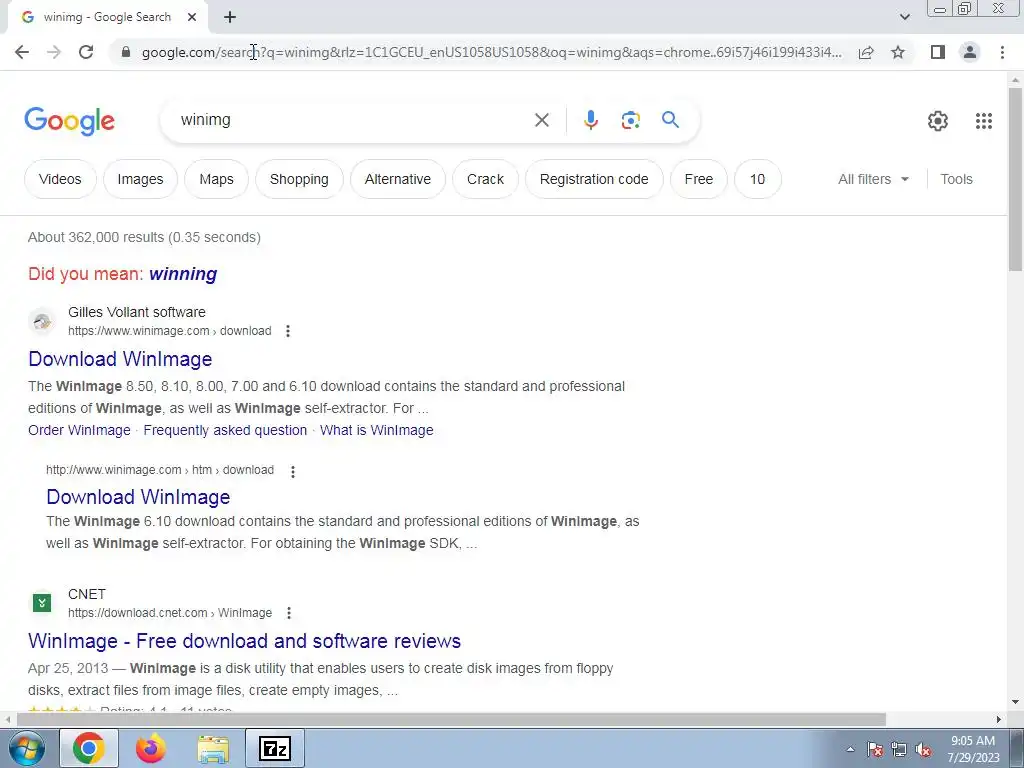Switch to Maps results
This screenshot has width=1024, height=768.
tap(216, 179)
